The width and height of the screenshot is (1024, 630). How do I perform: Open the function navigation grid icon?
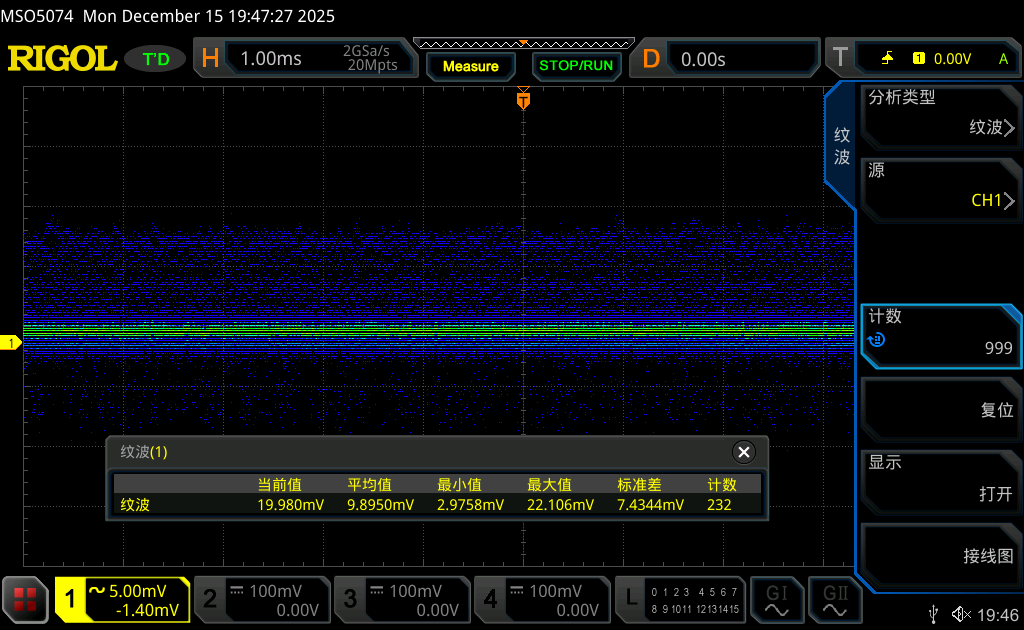tap(25, 599)
